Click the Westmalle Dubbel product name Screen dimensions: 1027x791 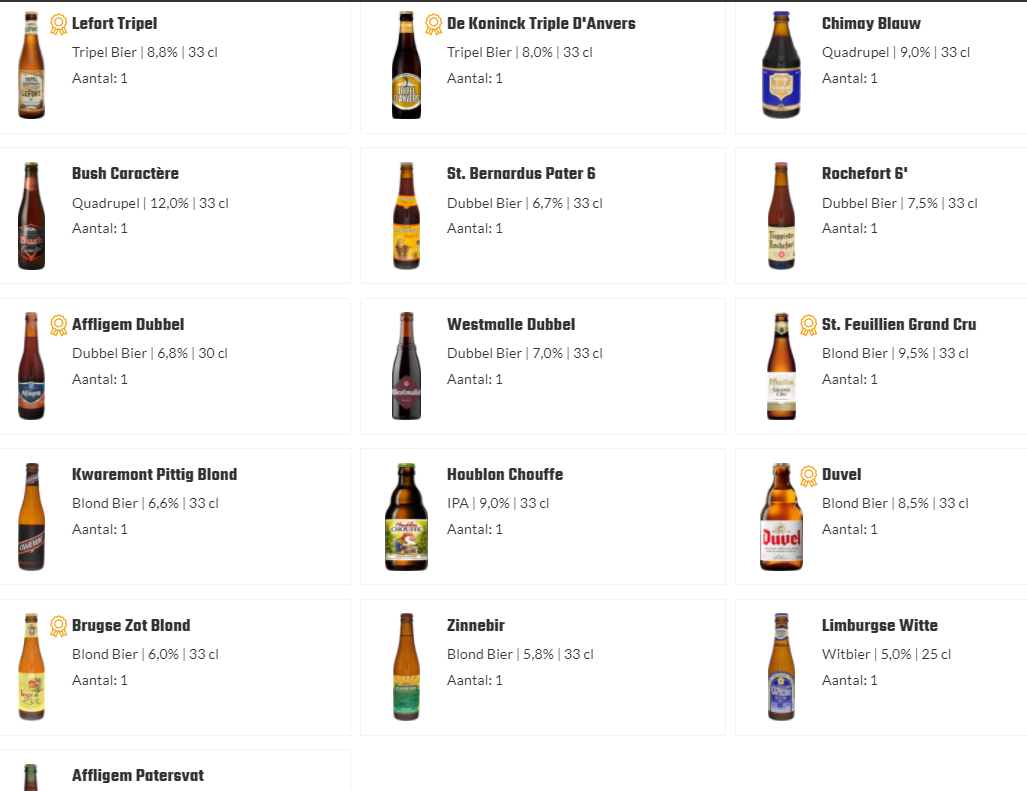[x=511, y=324]
